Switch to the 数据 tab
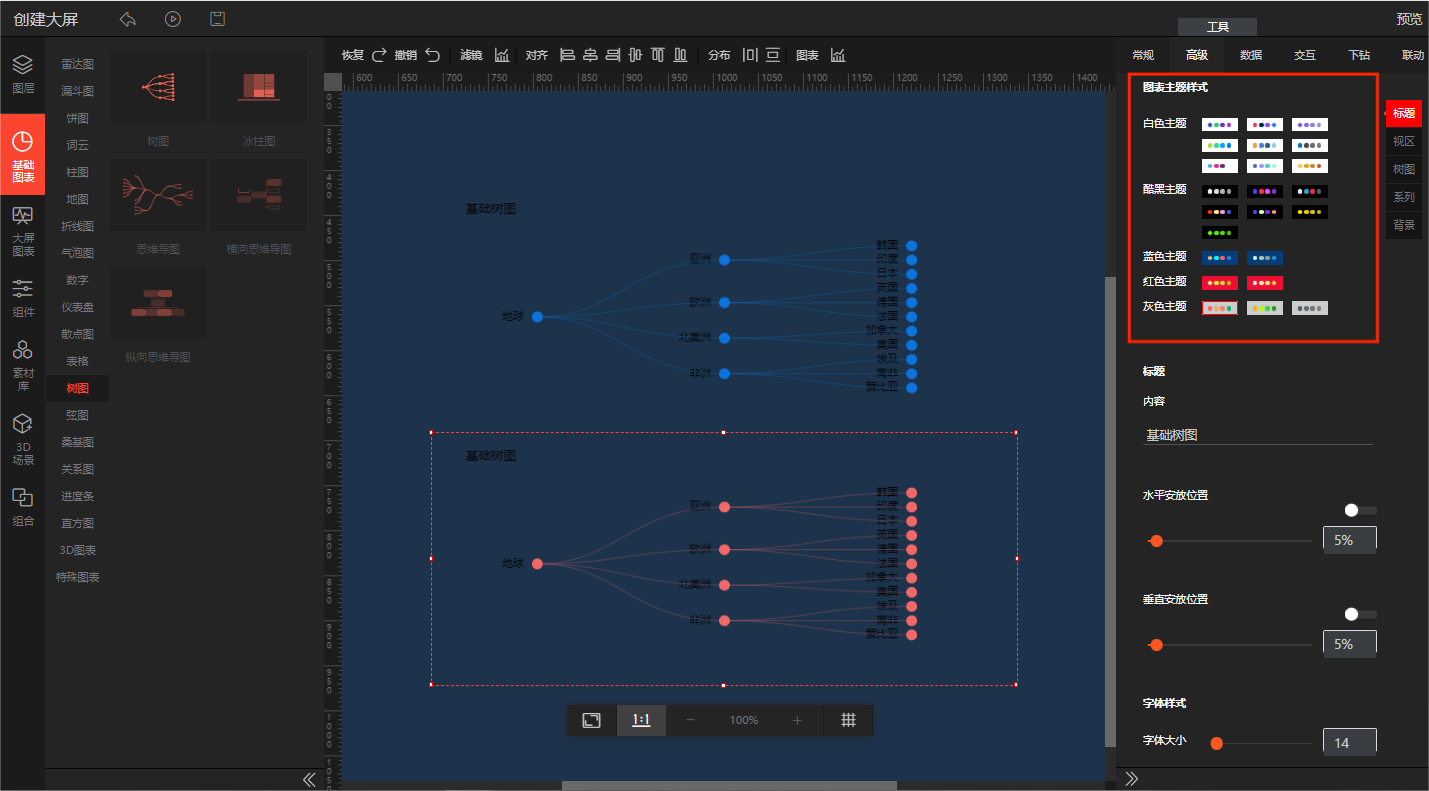1429x791 pixels. 1250,55
